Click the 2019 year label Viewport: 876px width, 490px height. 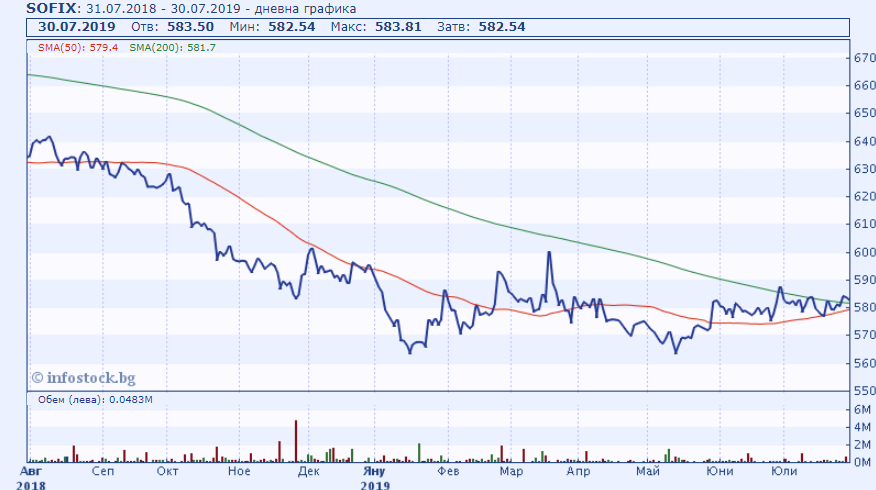(375, 484)
